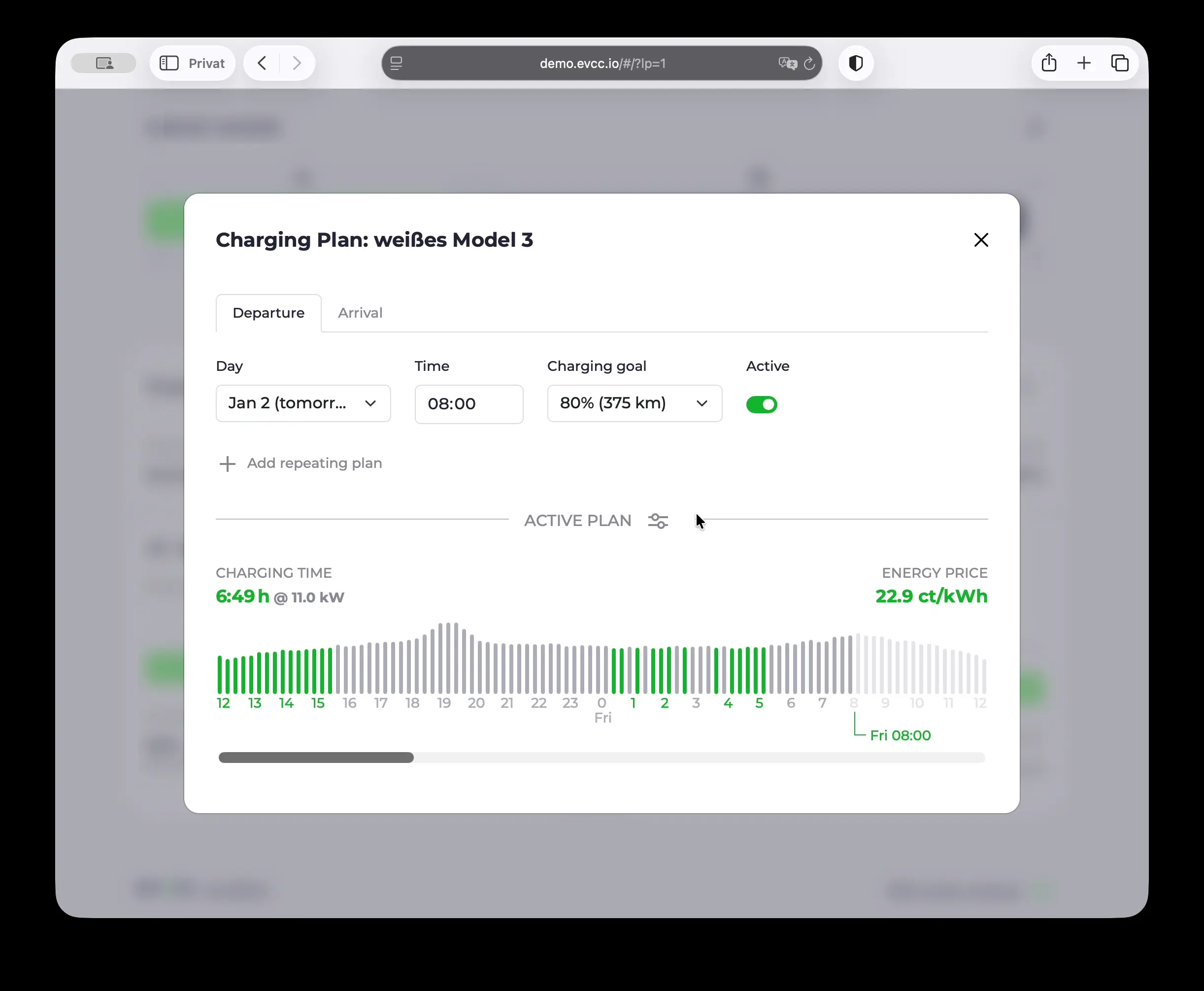Click the 08:00 time input field
The height and width of the screenshot is (991, 1204).
tap(468, 403)
